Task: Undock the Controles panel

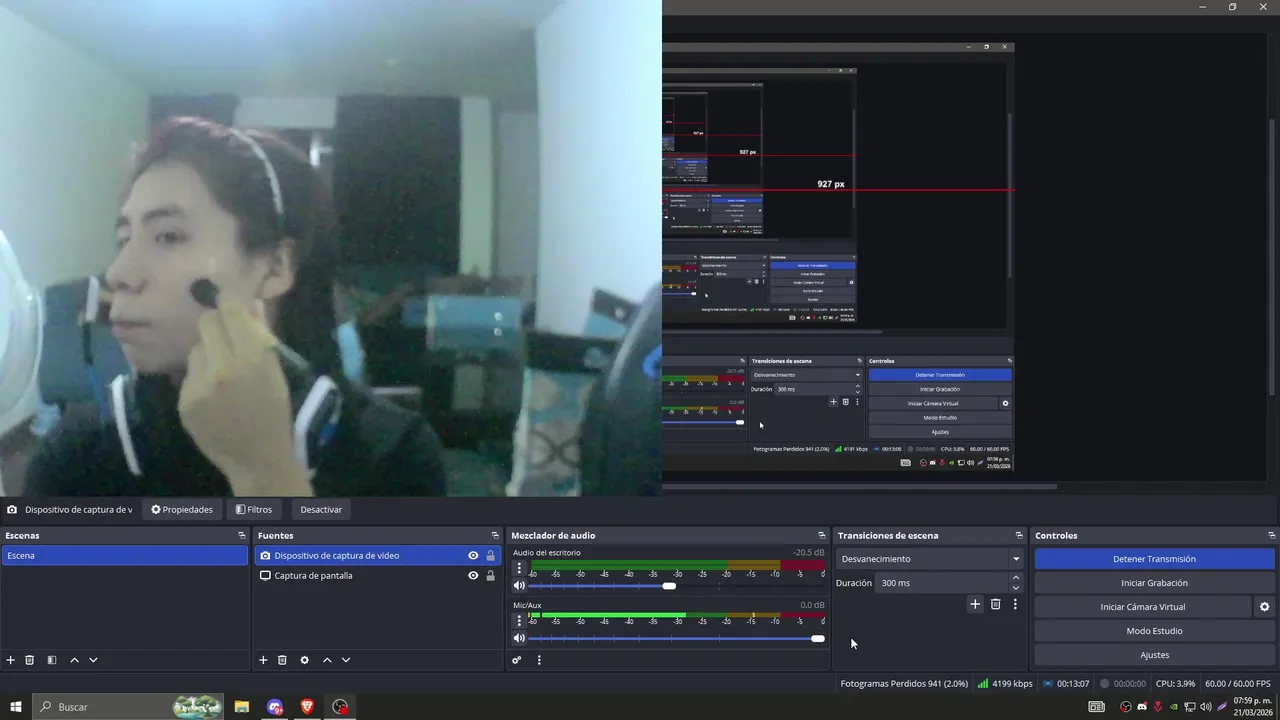Action: tap(1271, 536)
